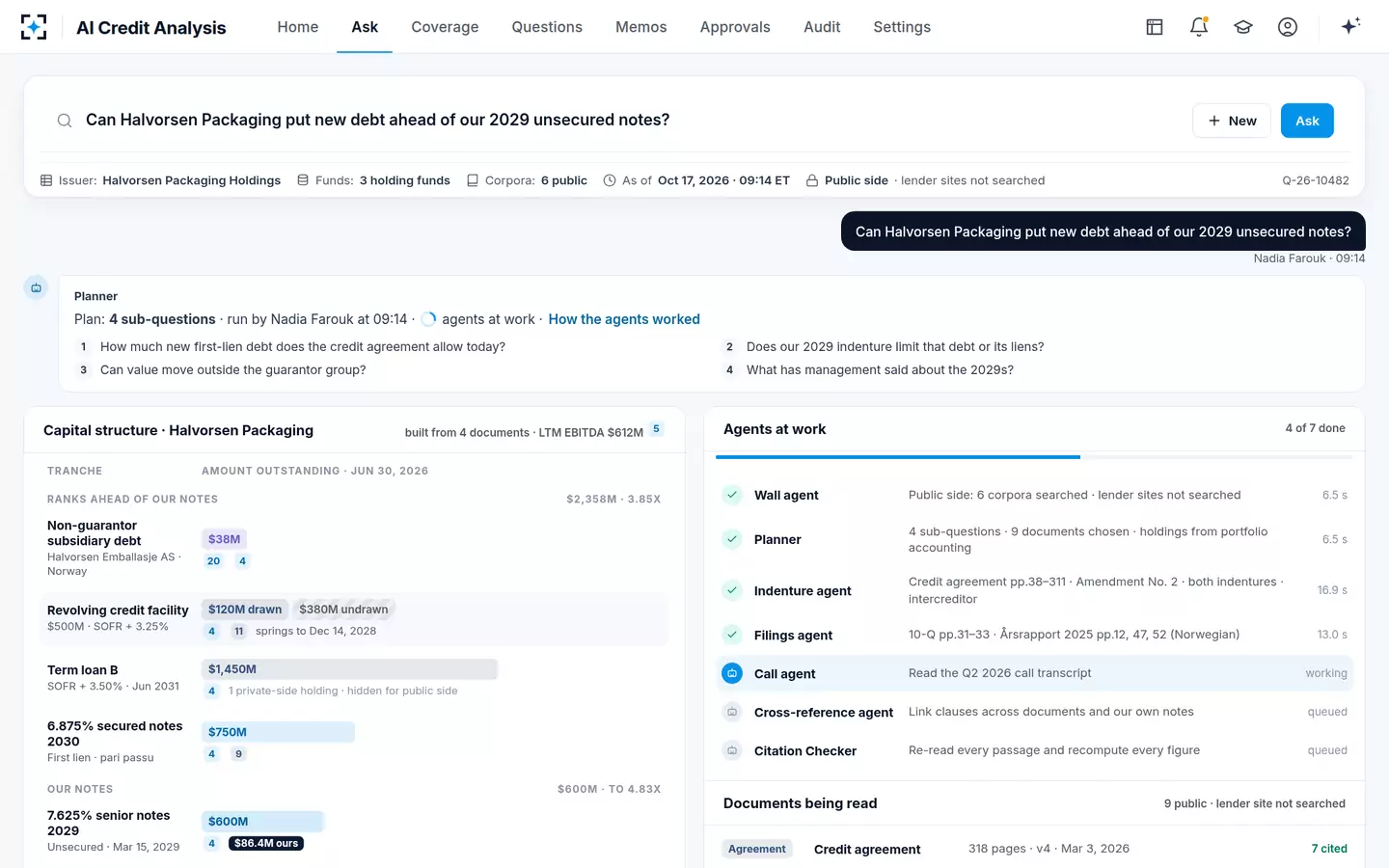Image resolution: width=1389 pixels, height=868 pixels.
Task: Open the layout panel icon in header
Action: click(x=1155, y=27)
